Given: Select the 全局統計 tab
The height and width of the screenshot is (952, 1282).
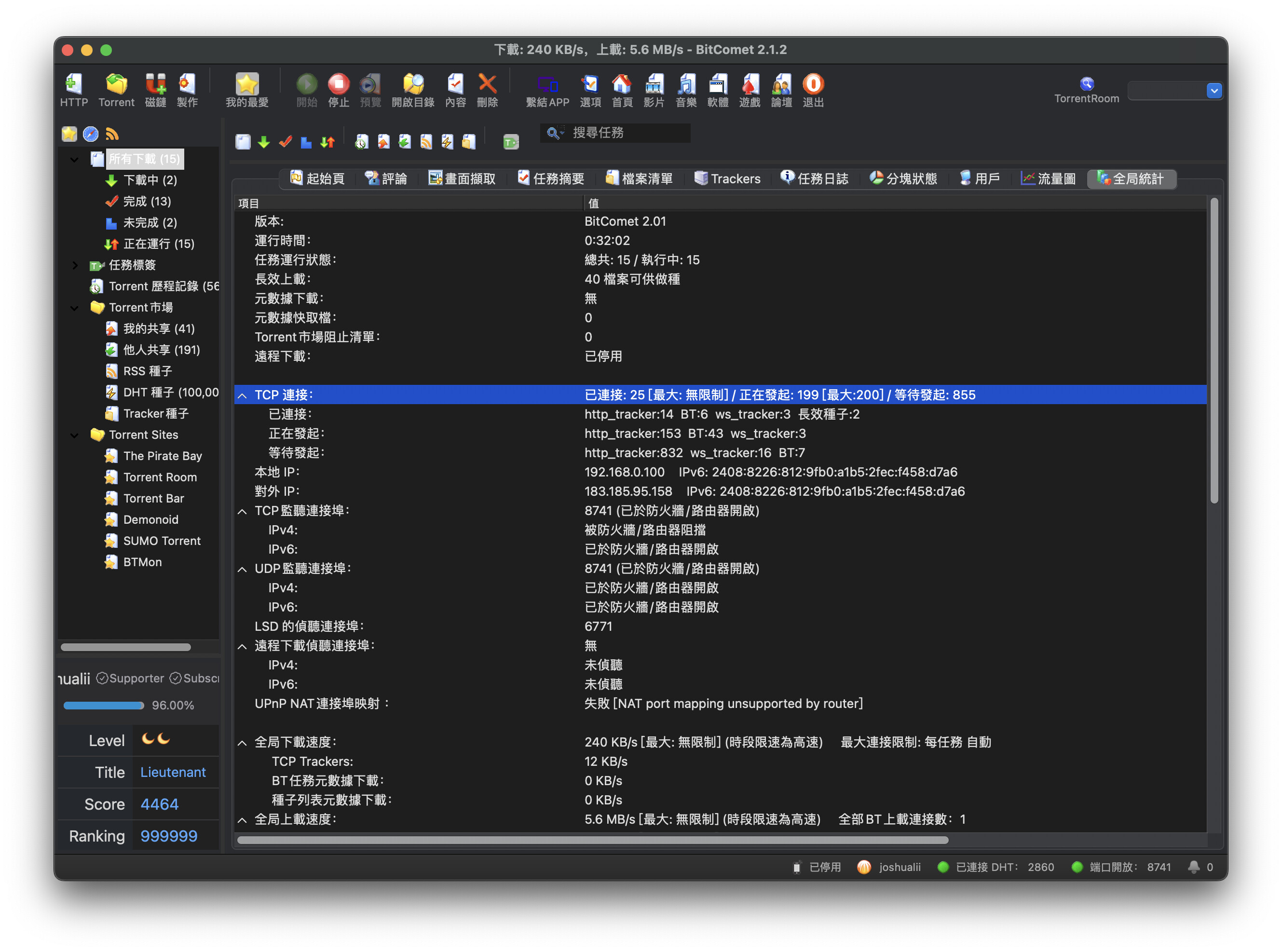Looking at the screenshot, I should 1131,178.
